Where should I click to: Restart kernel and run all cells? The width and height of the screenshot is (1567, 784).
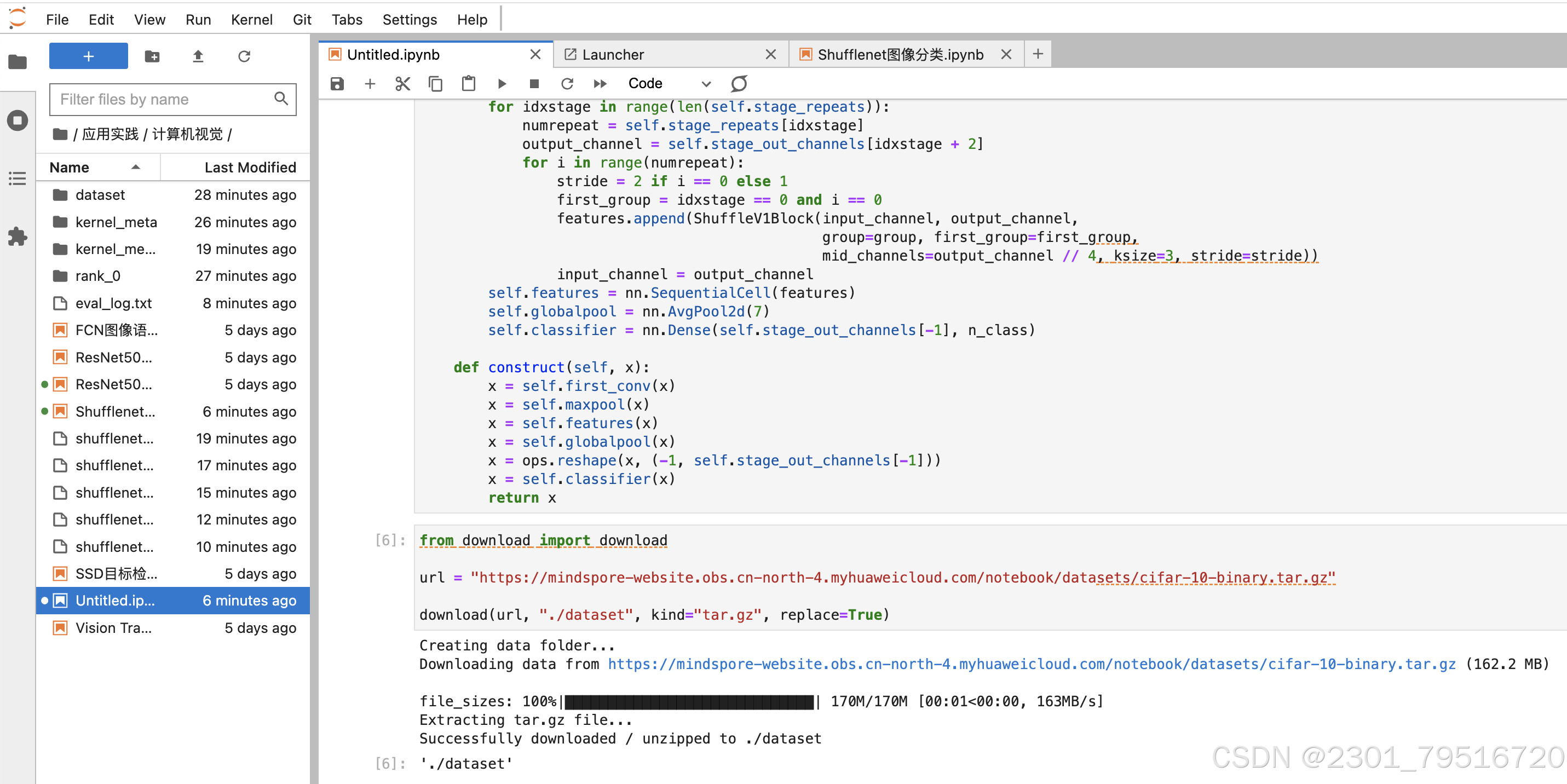(x=600, y=83)
